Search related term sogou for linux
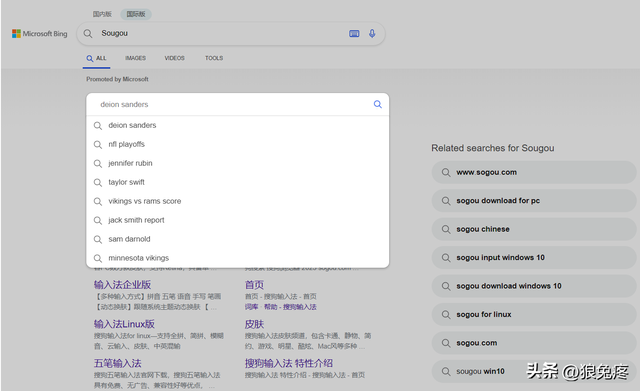Screen dimensions: 640x391 click(x=534, y=315)
